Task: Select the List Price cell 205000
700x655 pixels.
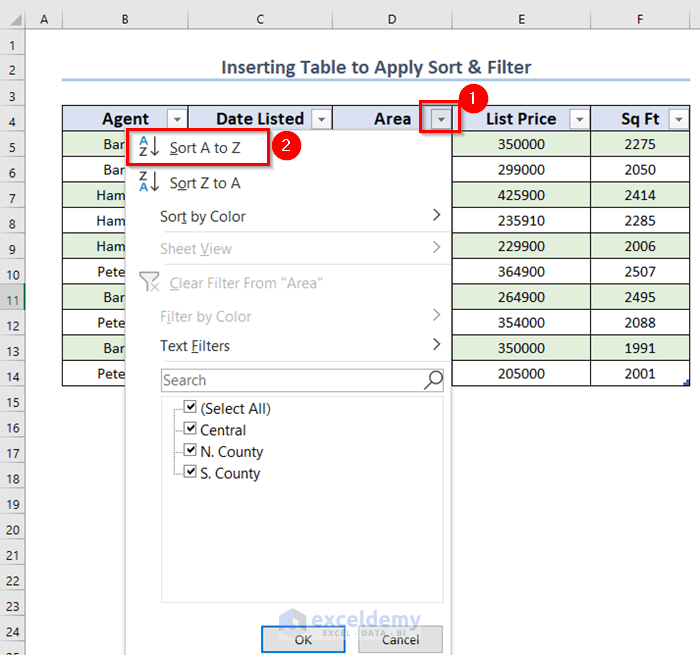Action: 521,373
